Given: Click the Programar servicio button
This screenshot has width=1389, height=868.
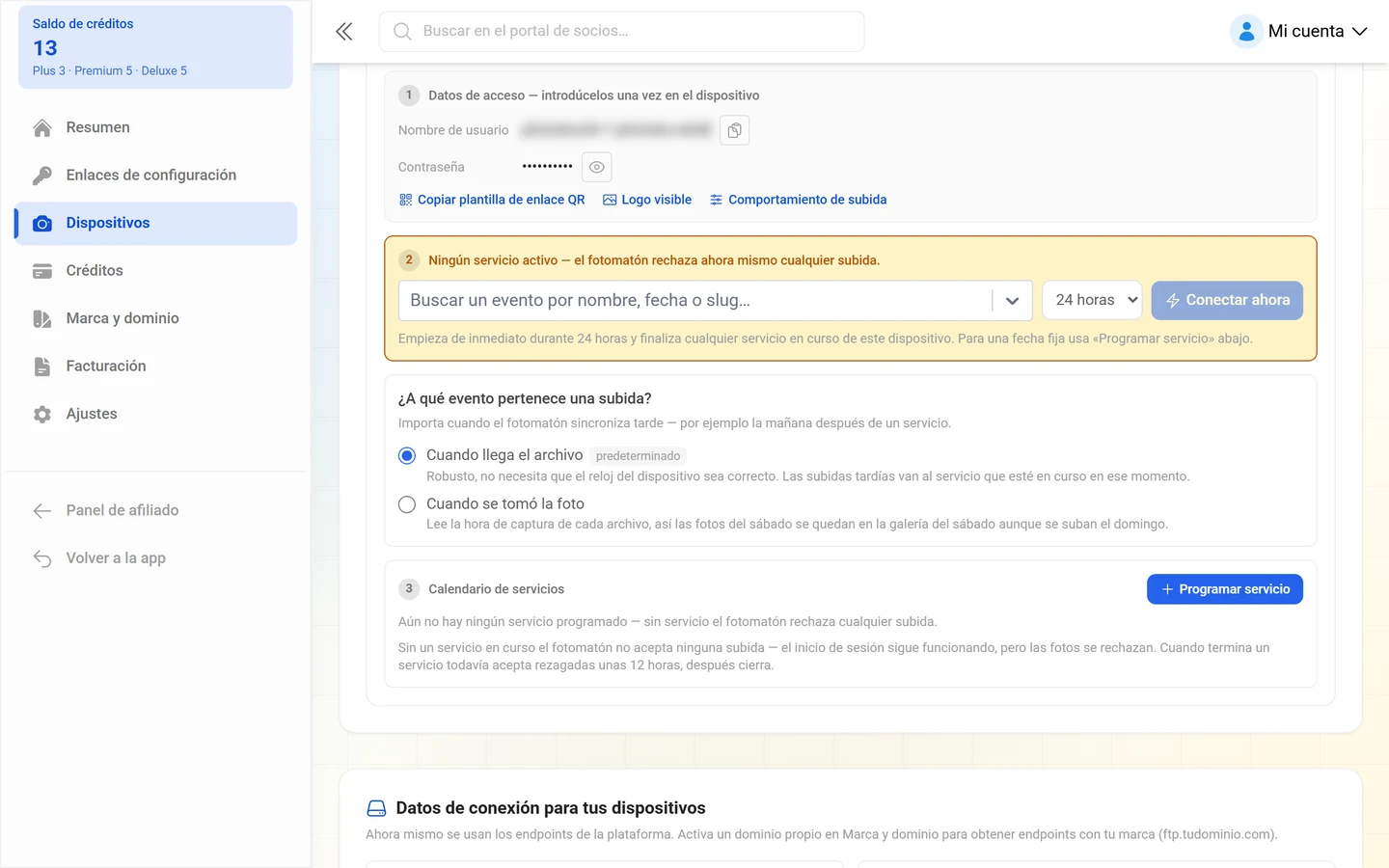Looking at the screenshot, I should coord(1225,589).
